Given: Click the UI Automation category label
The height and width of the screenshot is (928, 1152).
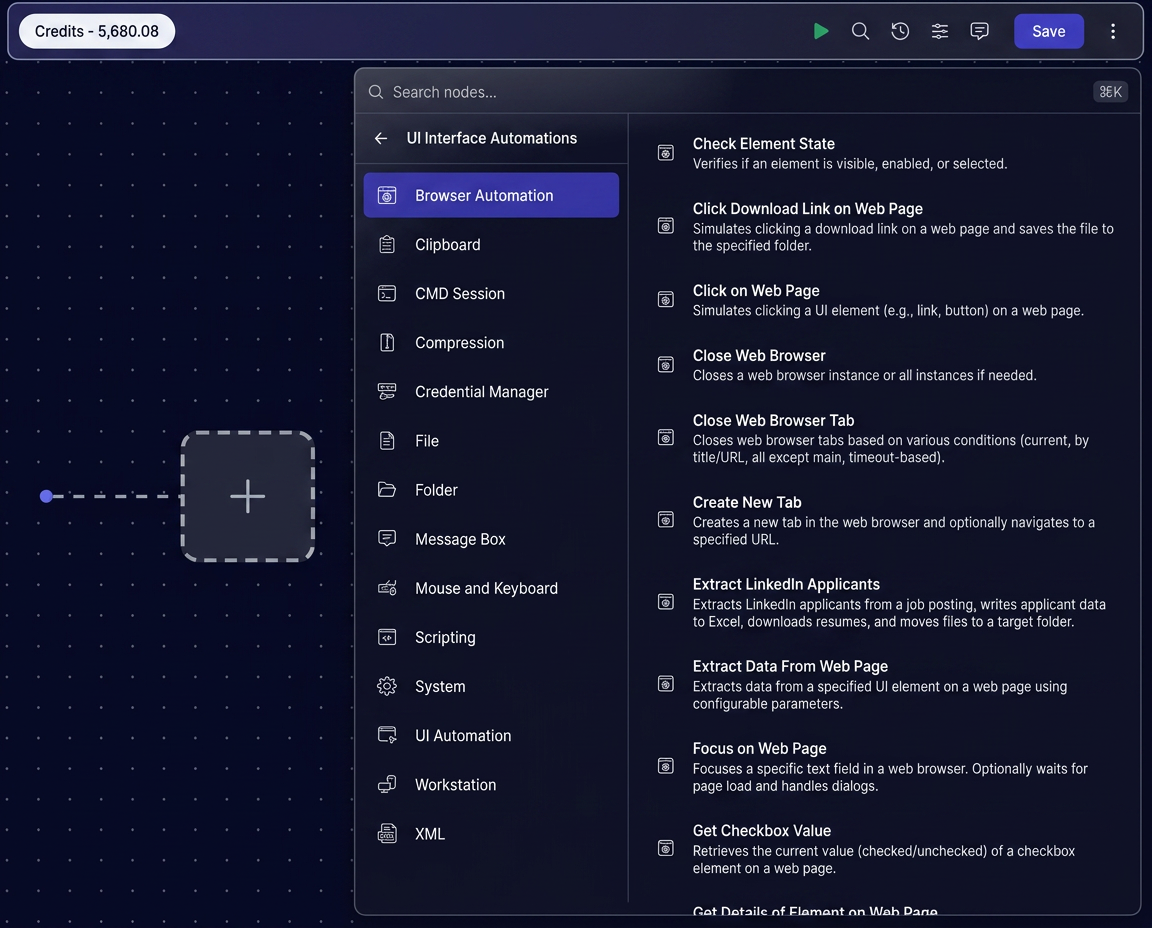Looking at the screenshot, I should pyautogui.click(x=463, y=735).
